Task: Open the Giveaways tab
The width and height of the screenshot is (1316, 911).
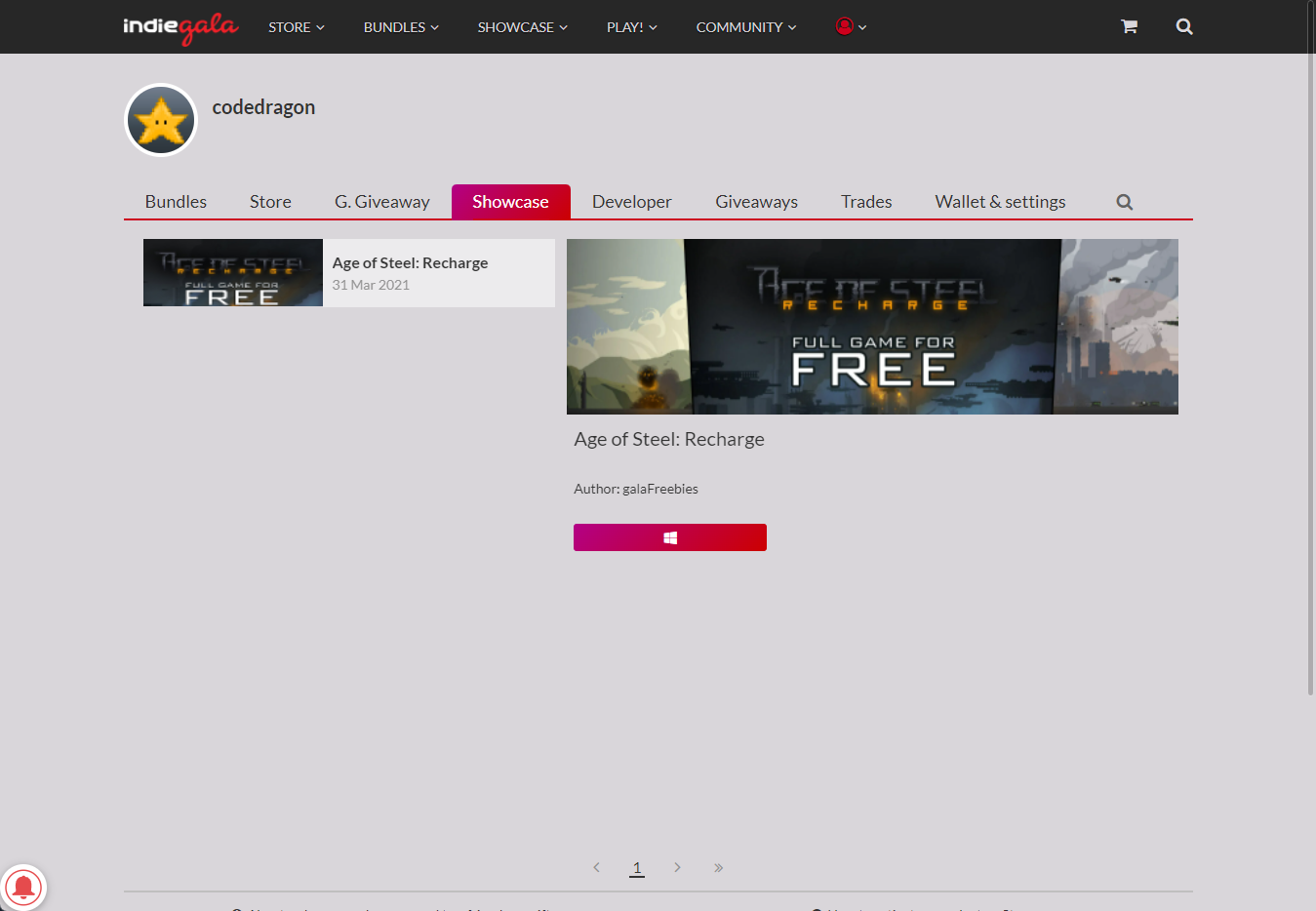Action: 756,202
